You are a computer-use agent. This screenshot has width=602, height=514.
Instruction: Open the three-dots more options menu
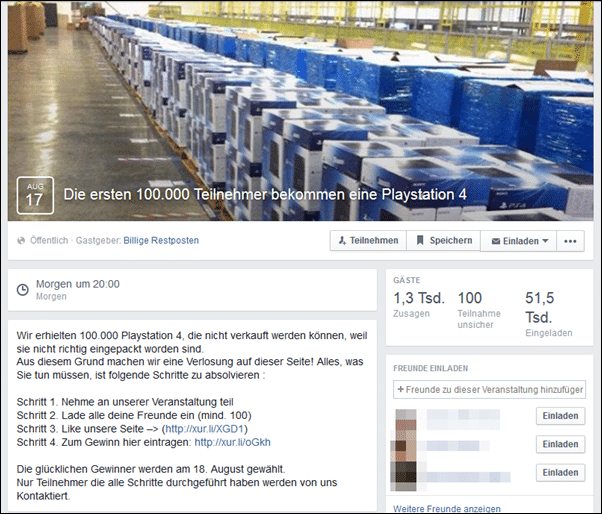[571, 241]
